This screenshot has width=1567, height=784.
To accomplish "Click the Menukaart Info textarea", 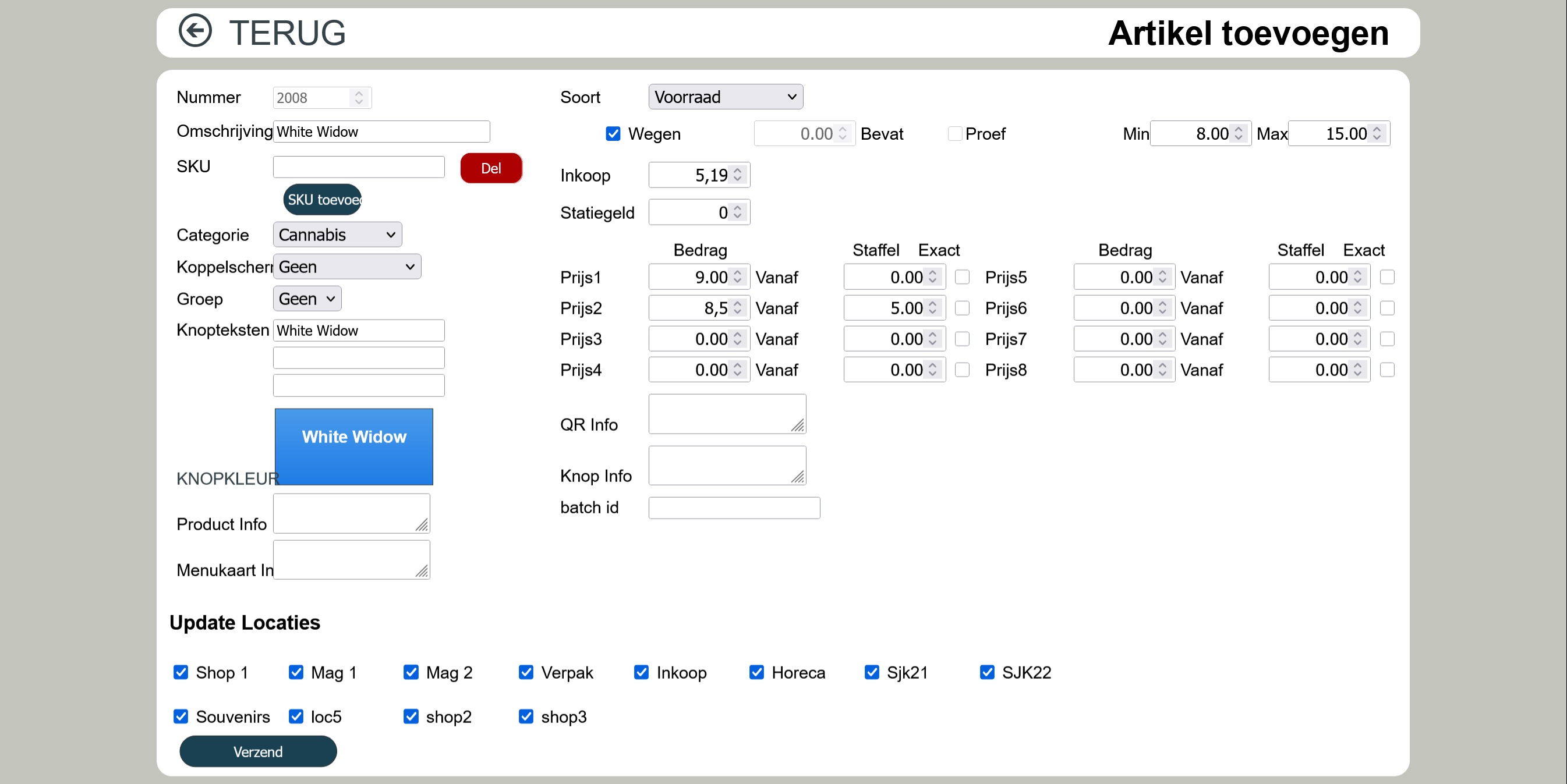I will click(352, 559).
